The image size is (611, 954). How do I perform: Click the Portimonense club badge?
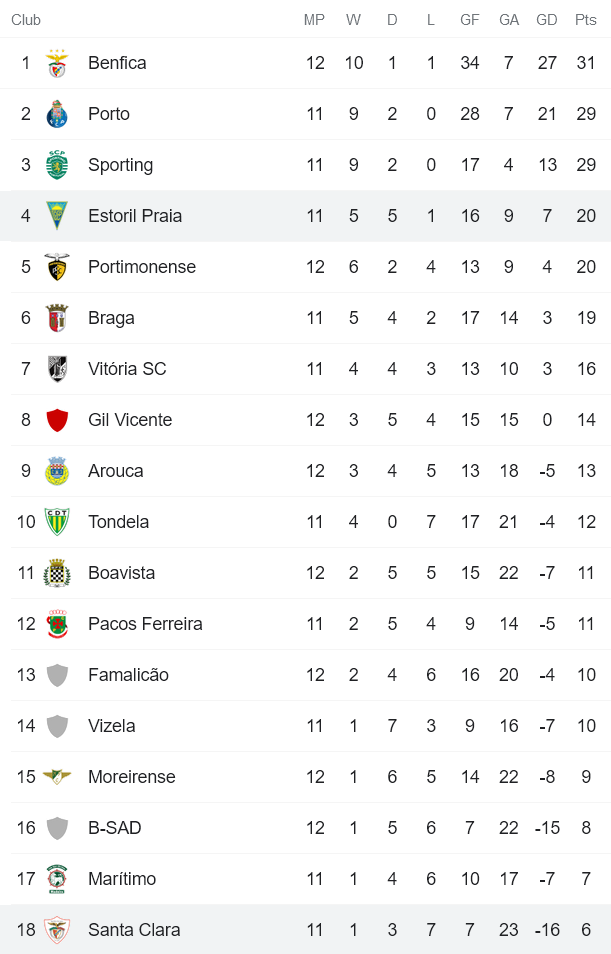point(57,267)
